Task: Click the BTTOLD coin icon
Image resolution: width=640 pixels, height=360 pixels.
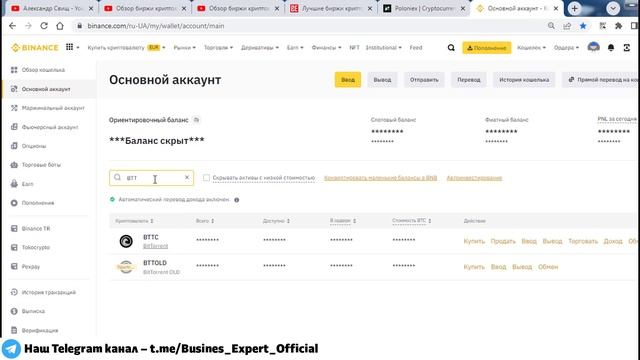Action: pos(126,267)
